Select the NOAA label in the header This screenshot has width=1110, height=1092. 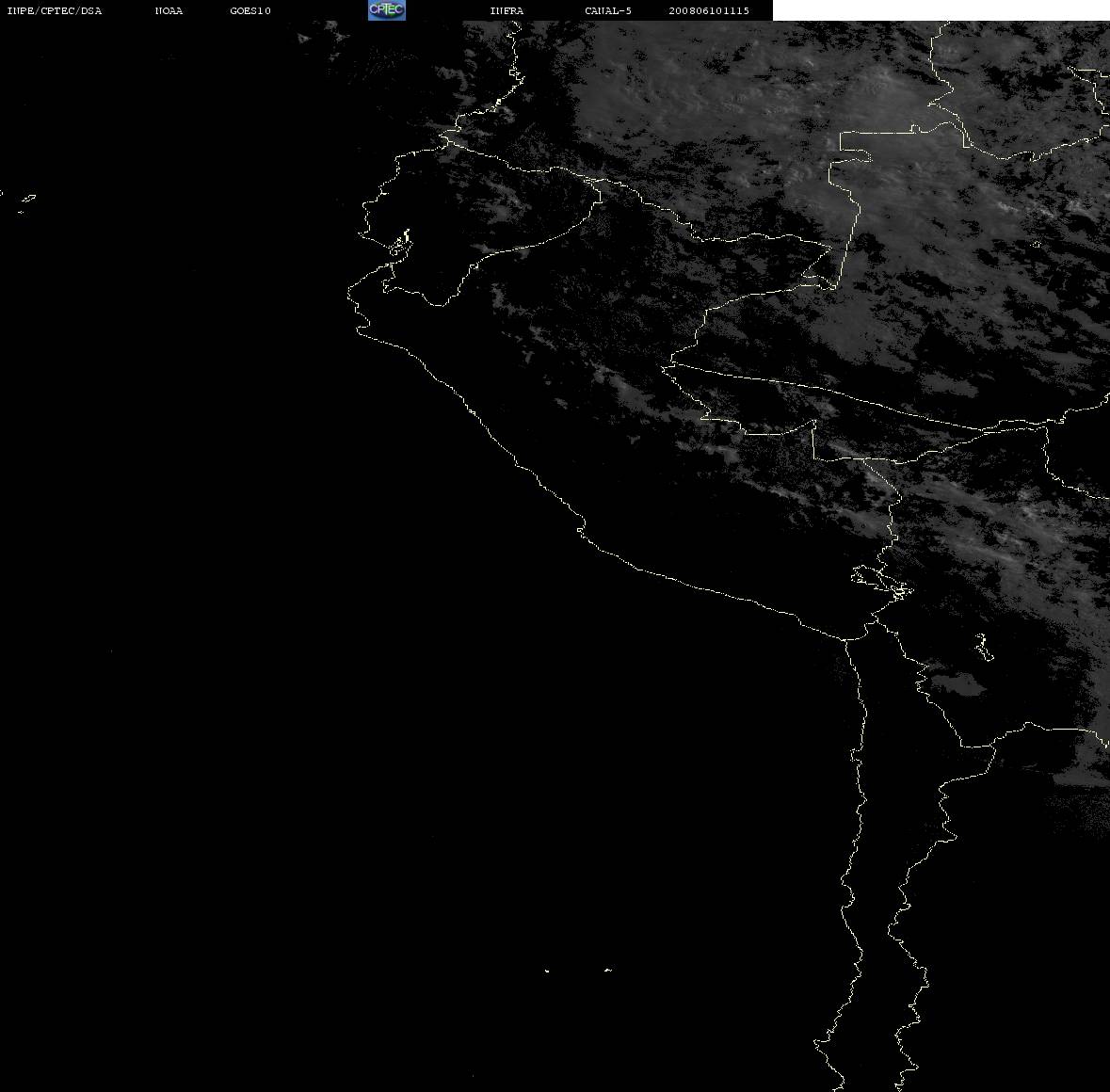pyautogui.click(x=169, y=10)
